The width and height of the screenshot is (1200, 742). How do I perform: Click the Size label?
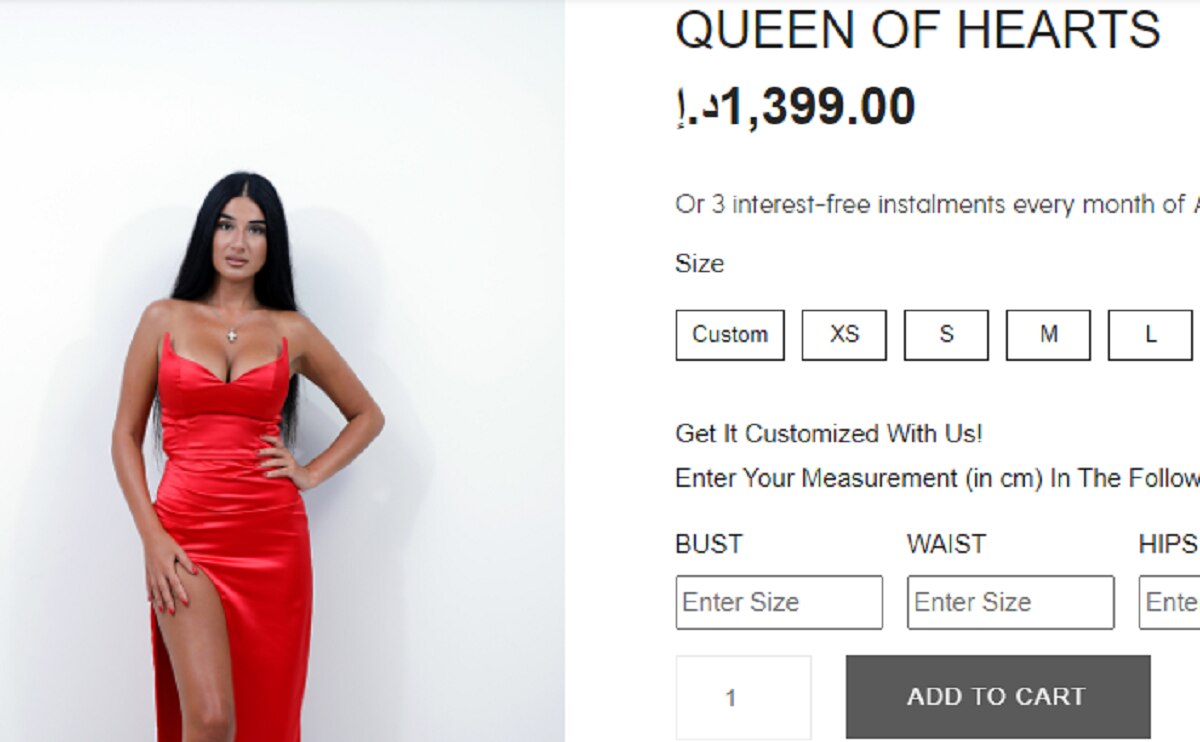pos(699,264)
